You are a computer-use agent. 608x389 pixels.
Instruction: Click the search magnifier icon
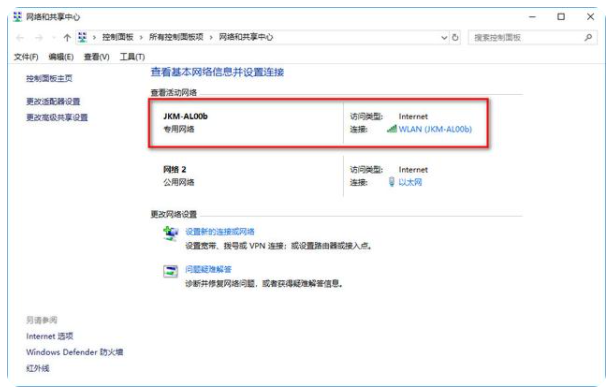[588, 37]
